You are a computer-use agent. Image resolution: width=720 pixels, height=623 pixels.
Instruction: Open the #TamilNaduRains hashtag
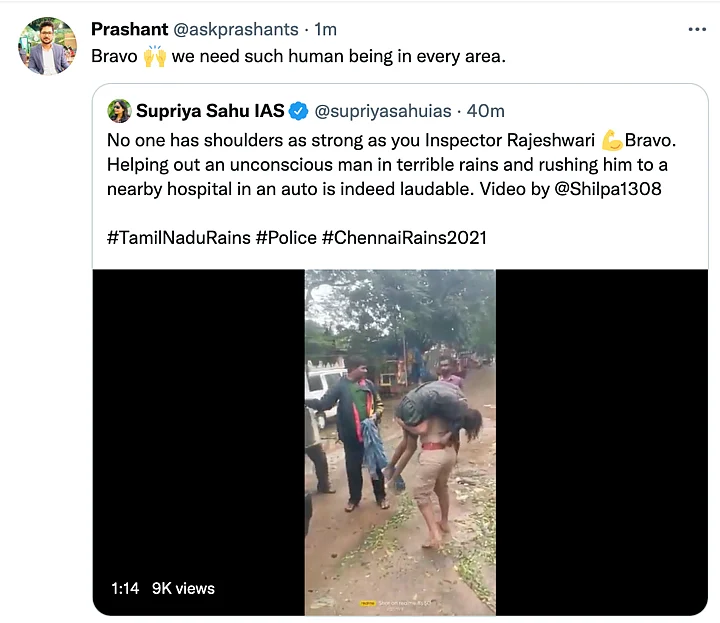[x=179, y=238]
